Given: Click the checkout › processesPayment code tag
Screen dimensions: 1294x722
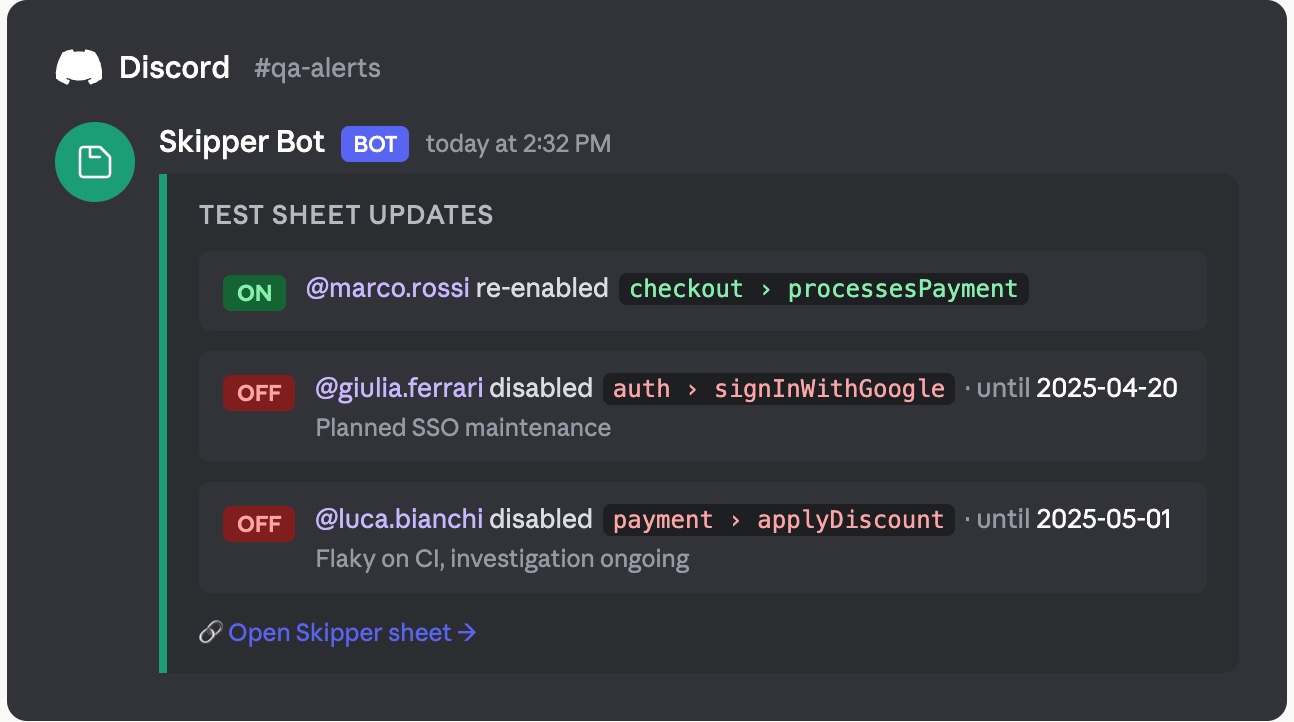Looking at the screenshot, I should click(x=823, y=289).
